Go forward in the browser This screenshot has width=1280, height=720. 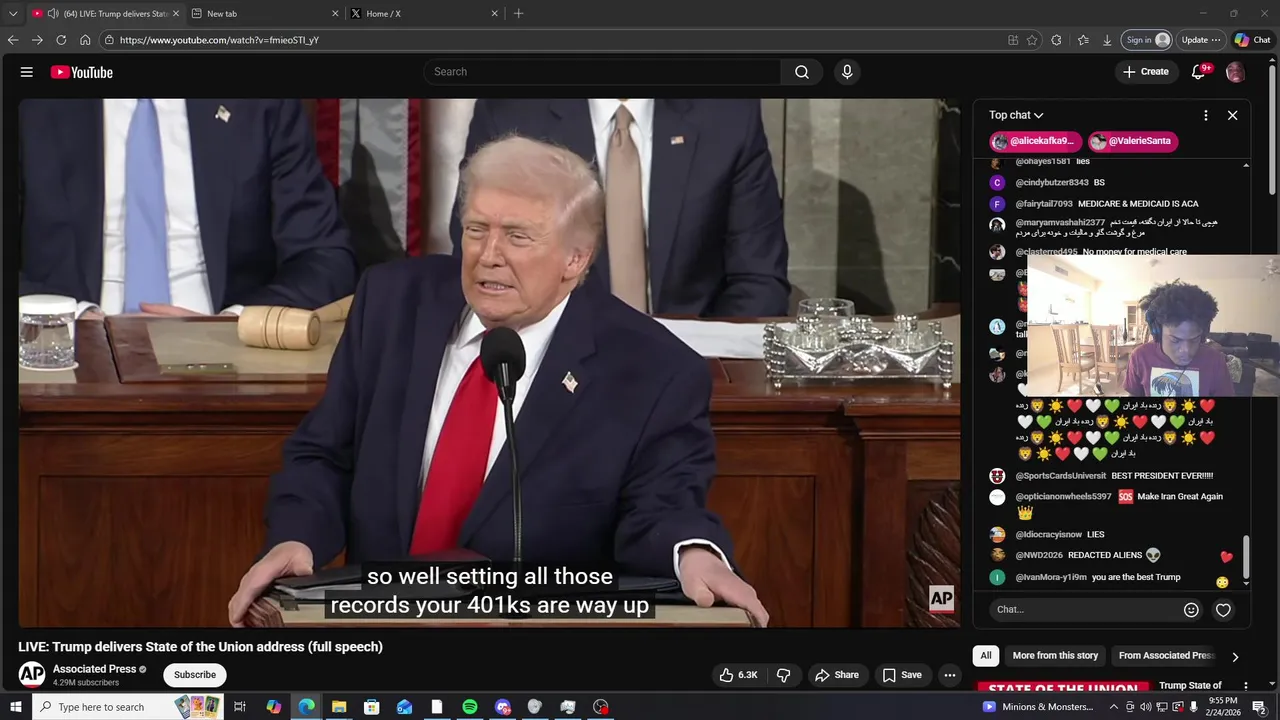pos(37,40)
